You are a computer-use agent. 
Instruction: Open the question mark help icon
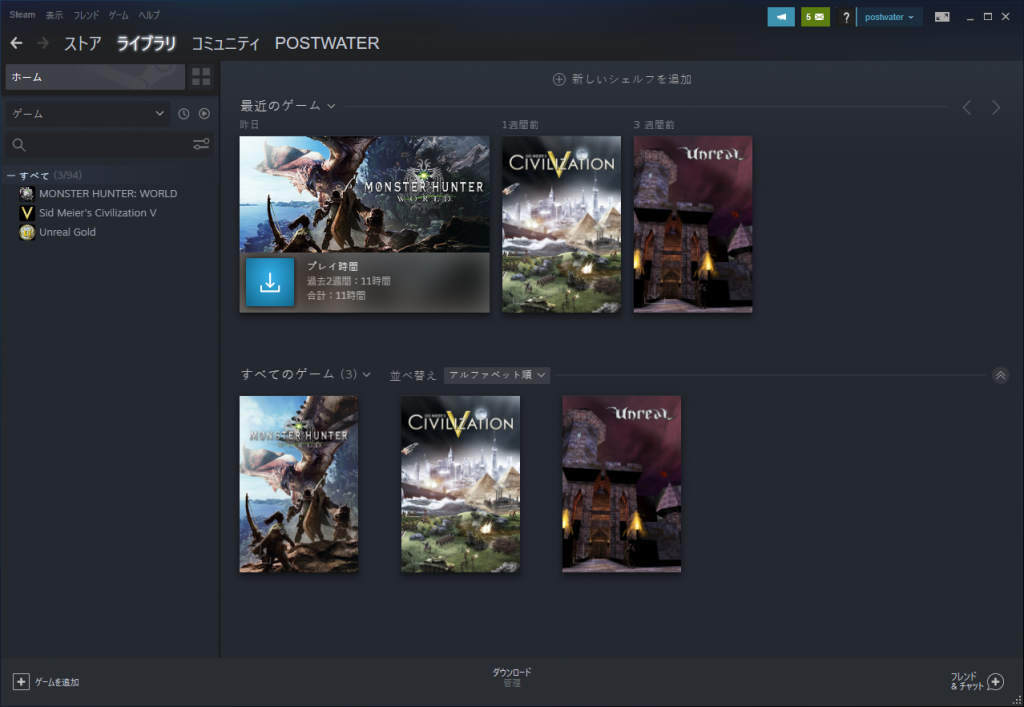846,18
